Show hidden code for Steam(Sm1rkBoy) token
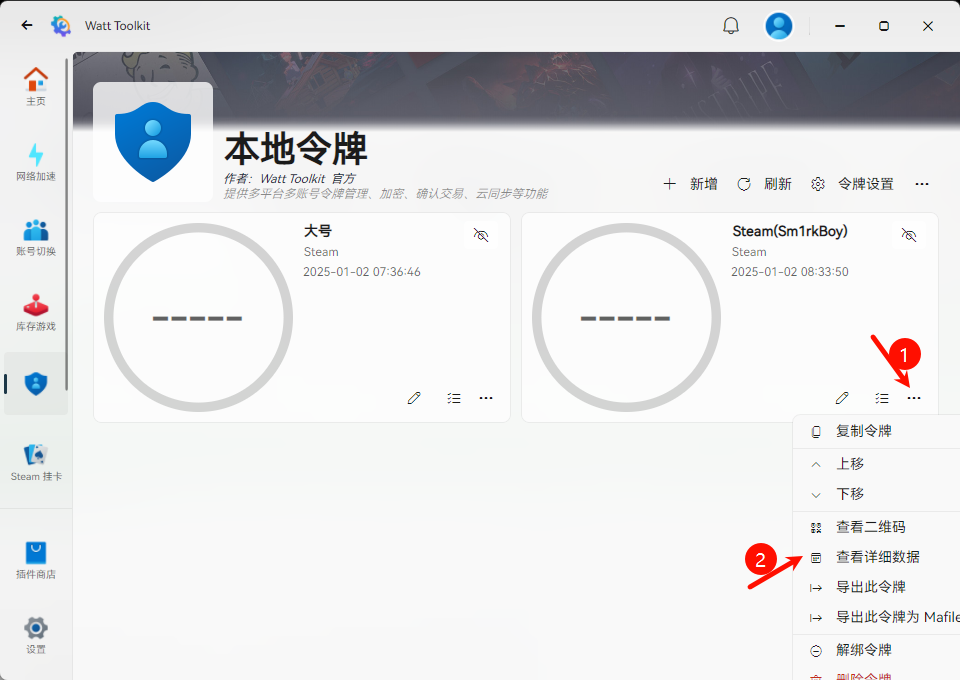The image size is (960, 680). (x=908, y=235)
